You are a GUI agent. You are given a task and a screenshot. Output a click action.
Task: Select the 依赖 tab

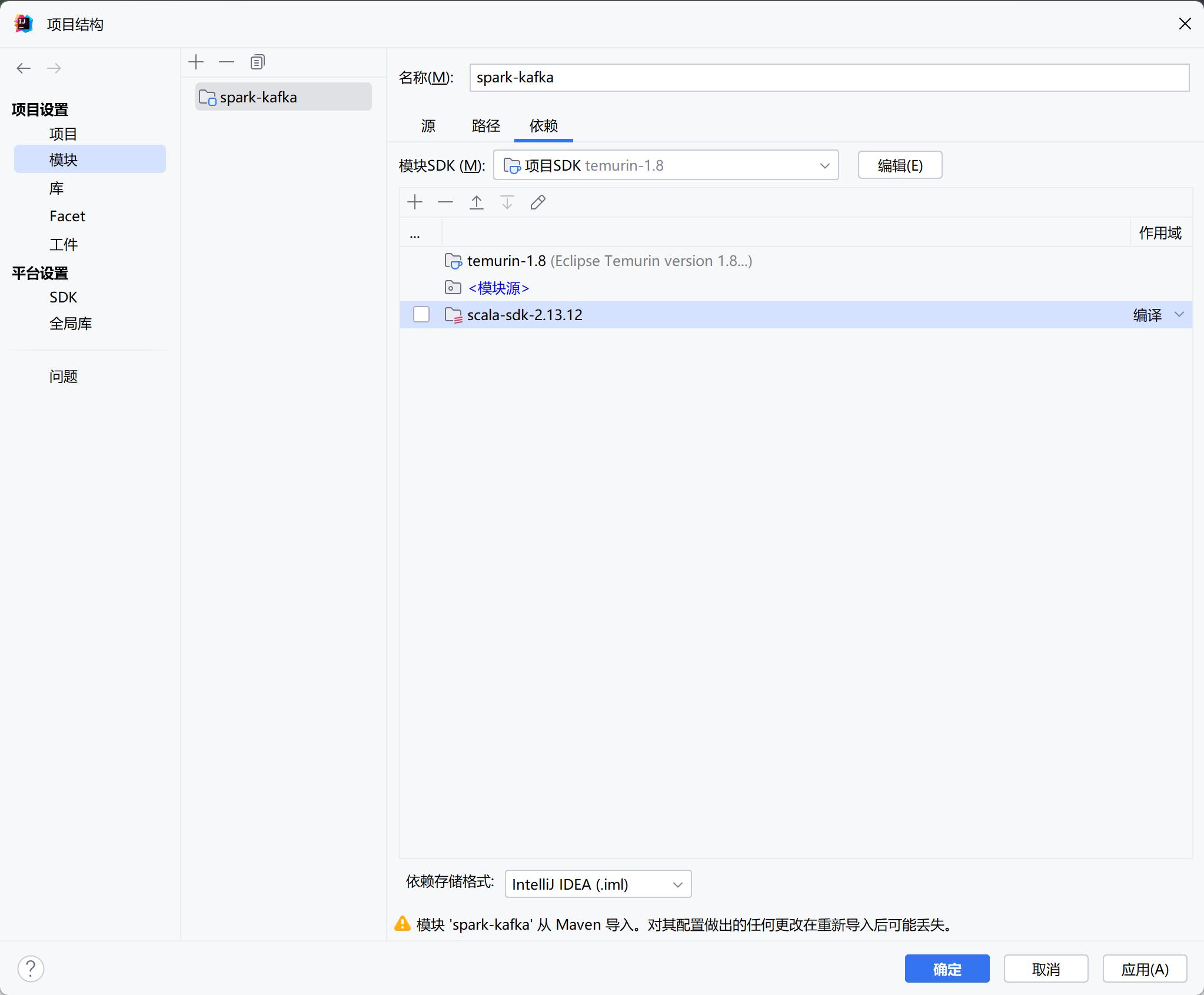click(x=543, y=125)
